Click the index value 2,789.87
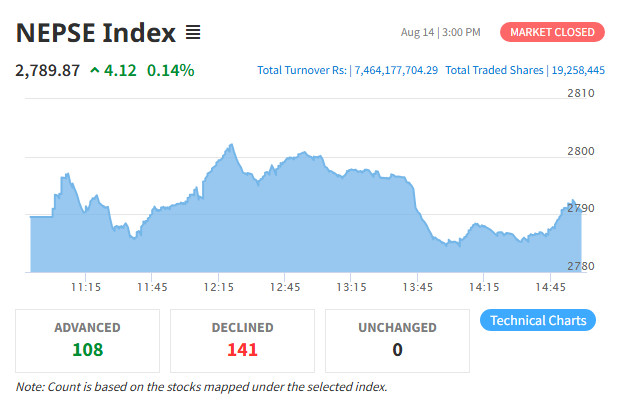Screen dimensions: 619x412 [47, 71]
